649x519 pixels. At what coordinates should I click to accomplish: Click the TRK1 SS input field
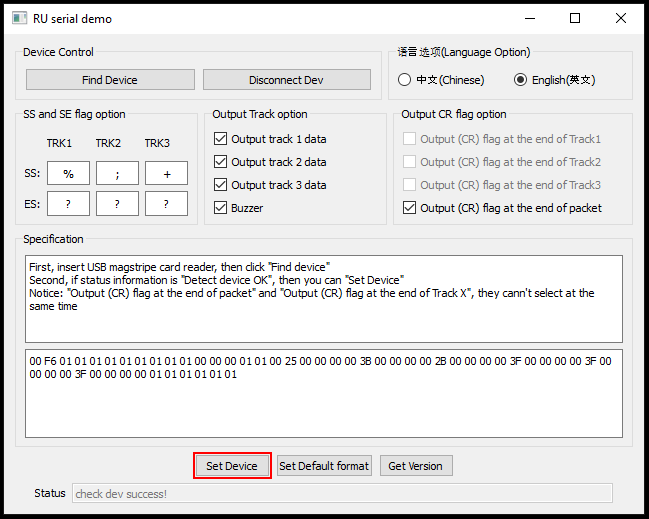pos(68,174)
